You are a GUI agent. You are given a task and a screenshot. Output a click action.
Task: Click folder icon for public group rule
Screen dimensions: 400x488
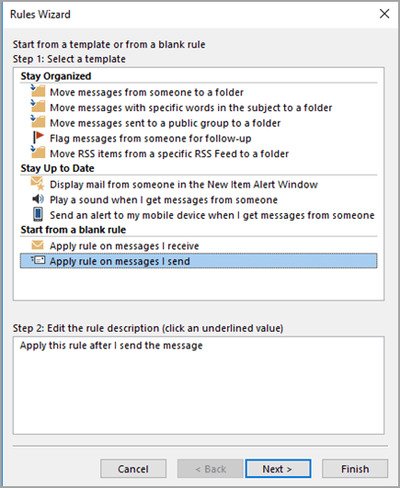tap(38, 122)
